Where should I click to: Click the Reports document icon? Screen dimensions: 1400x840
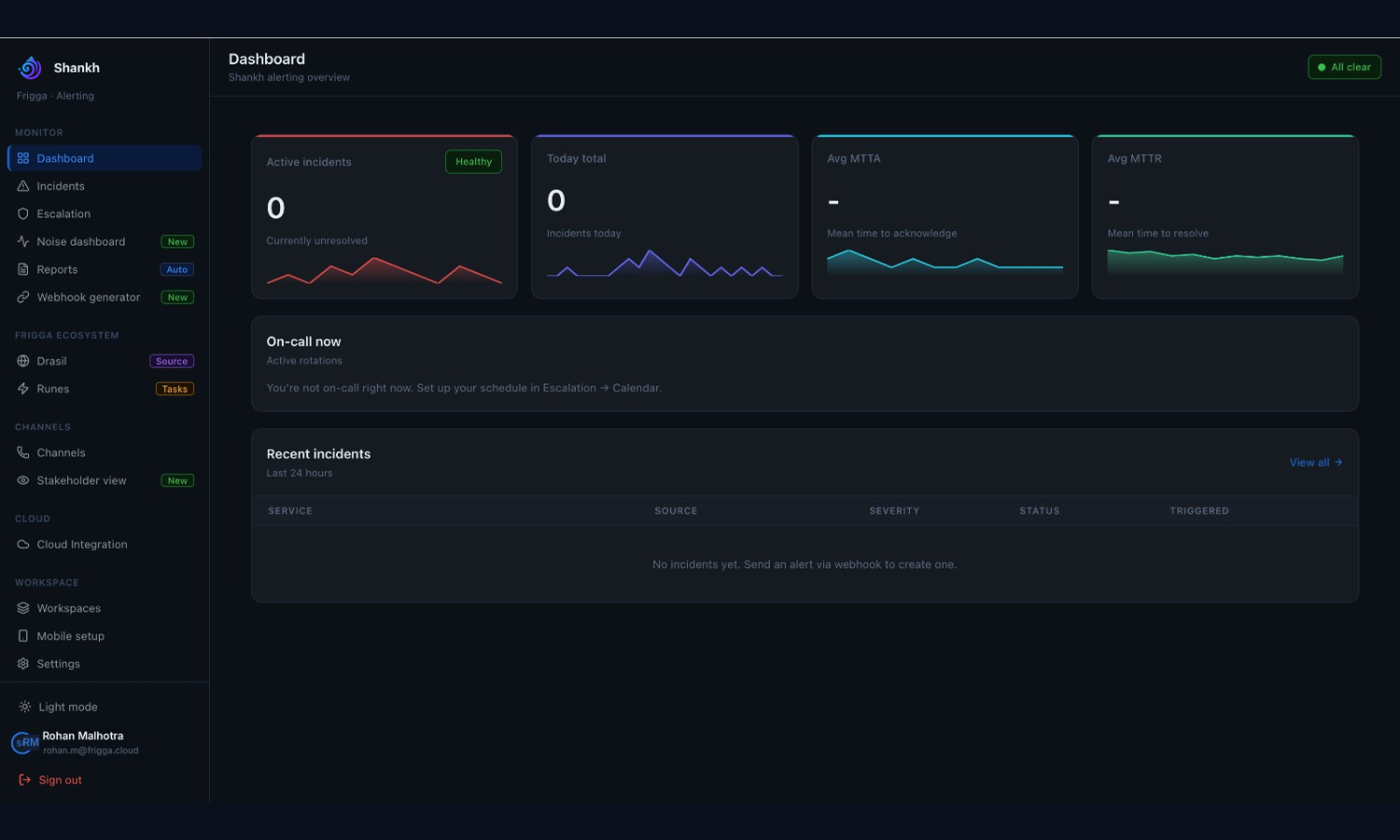point(23,270)
